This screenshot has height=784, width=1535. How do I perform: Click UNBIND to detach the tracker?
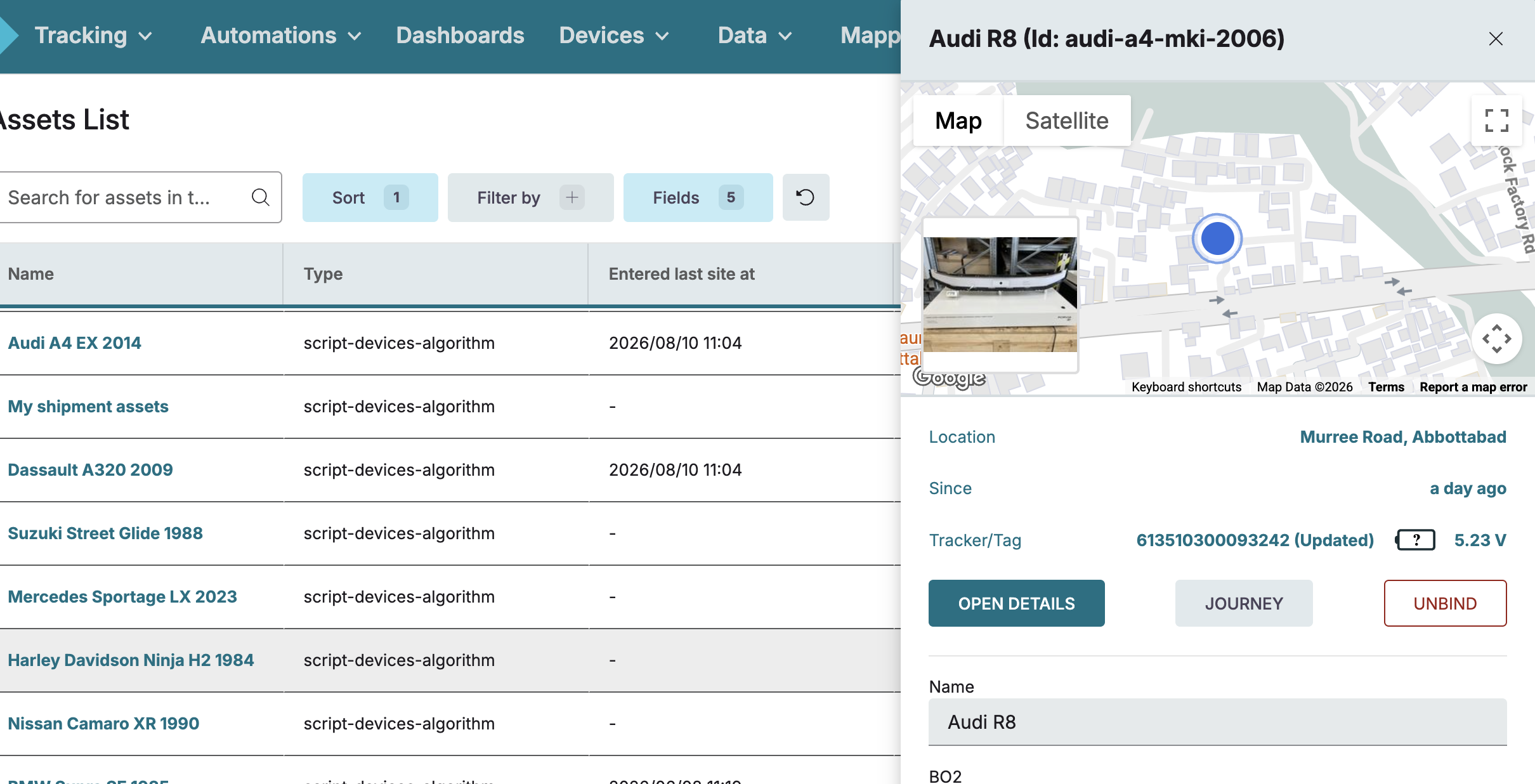pos(1445,603)
